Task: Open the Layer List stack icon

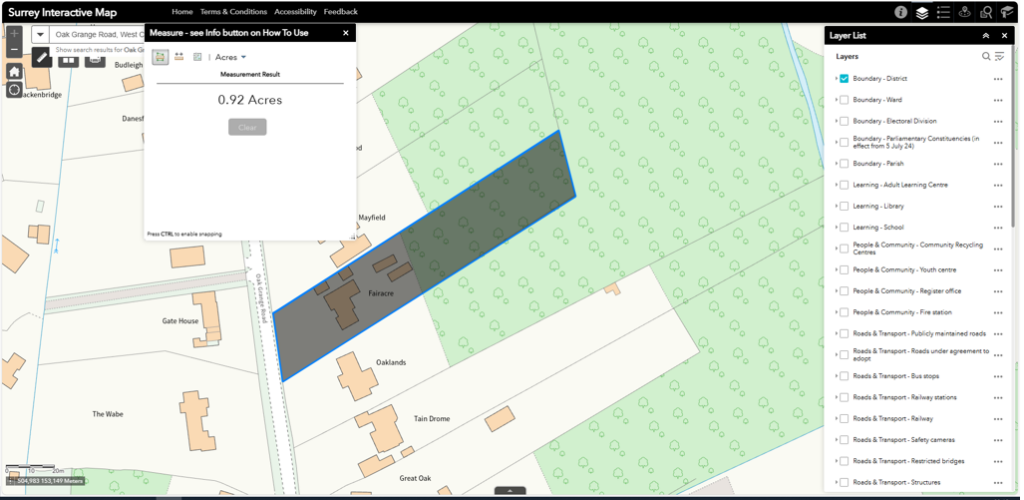Action: point(922,12)
